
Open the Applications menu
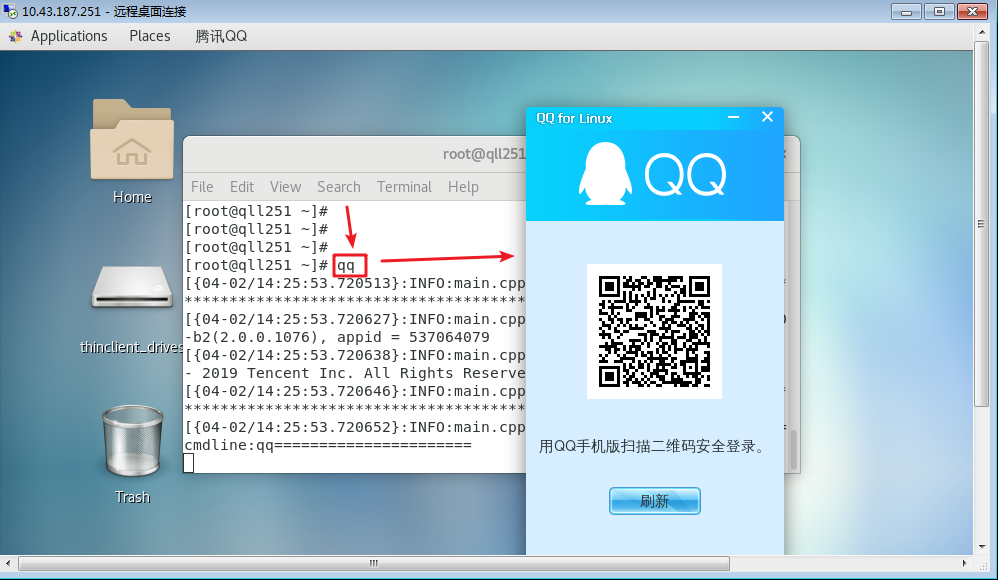(69, 36)
